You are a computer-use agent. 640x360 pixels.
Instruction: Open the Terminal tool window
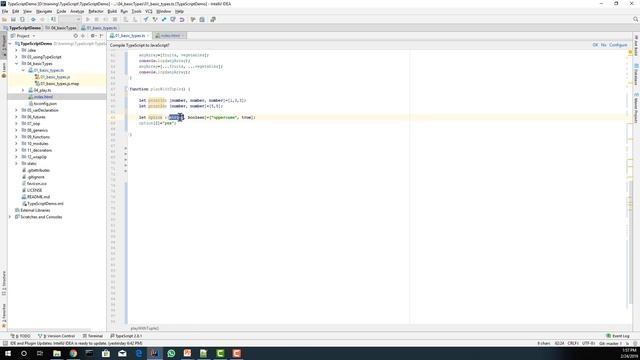click(93, 336)
